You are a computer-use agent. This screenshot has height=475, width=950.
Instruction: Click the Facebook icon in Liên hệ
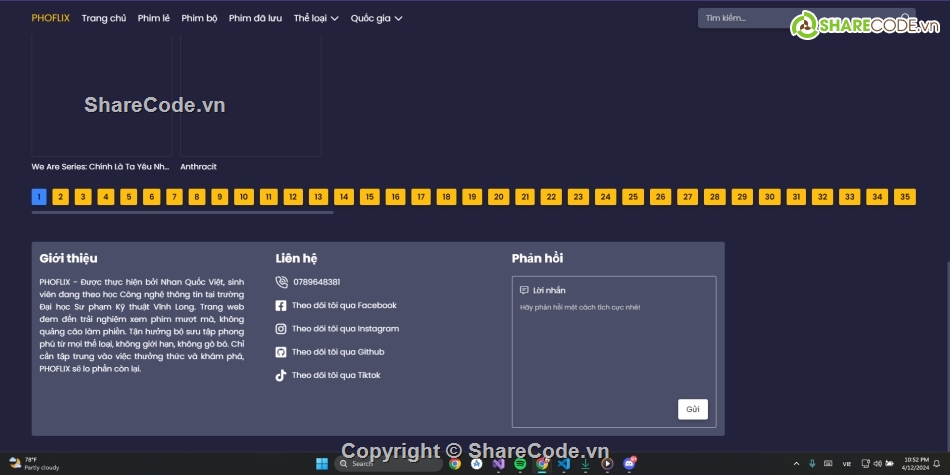[x=281, y=306]
